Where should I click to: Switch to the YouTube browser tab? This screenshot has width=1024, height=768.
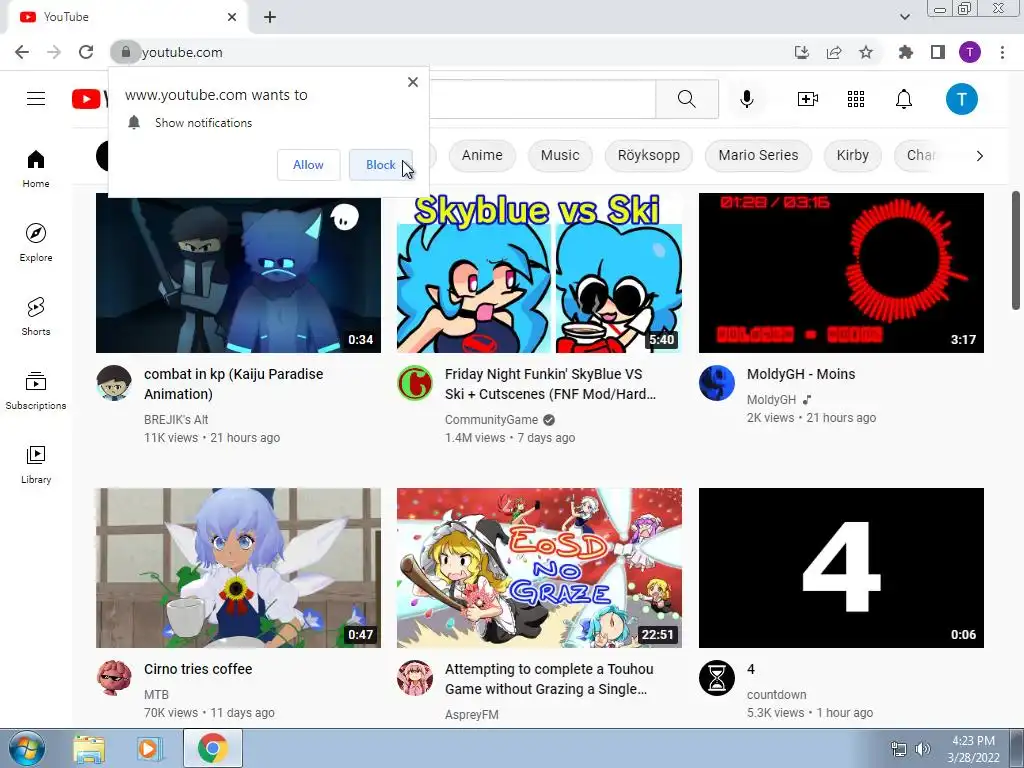(127, 17)
